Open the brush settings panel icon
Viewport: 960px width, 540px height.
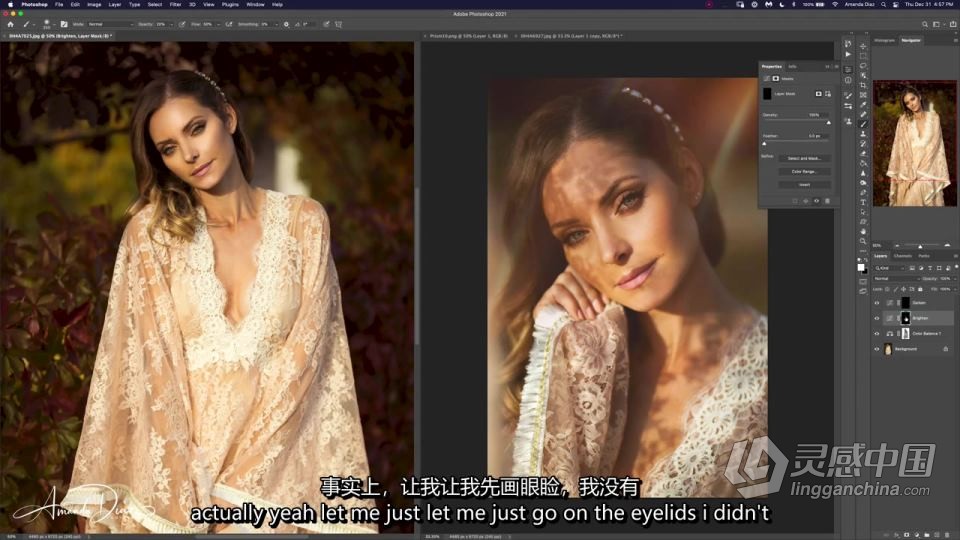click(x=64, y=24)
